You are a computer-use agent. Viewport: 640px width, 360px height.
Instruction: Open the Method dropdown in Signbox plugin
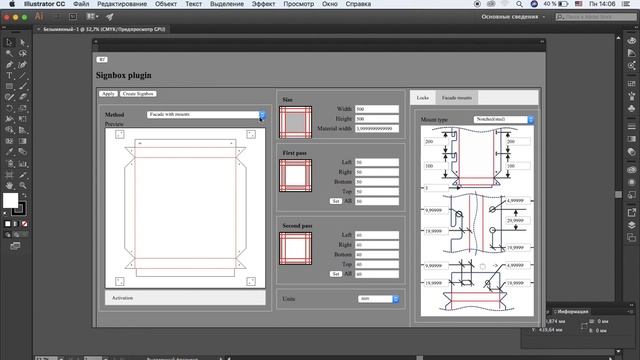[x=206, y=115]
